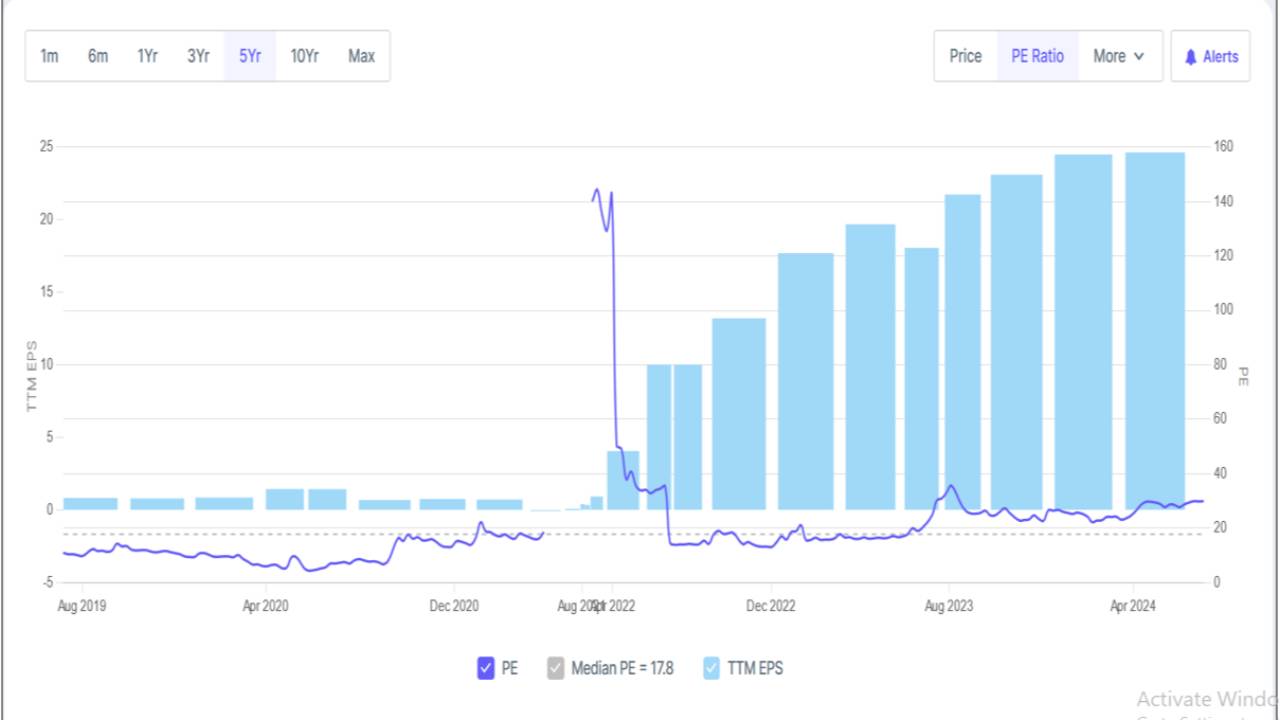1280x720 pixels.
Task: Click the Aug 2023 x-axis label
Action: point(948,606)
